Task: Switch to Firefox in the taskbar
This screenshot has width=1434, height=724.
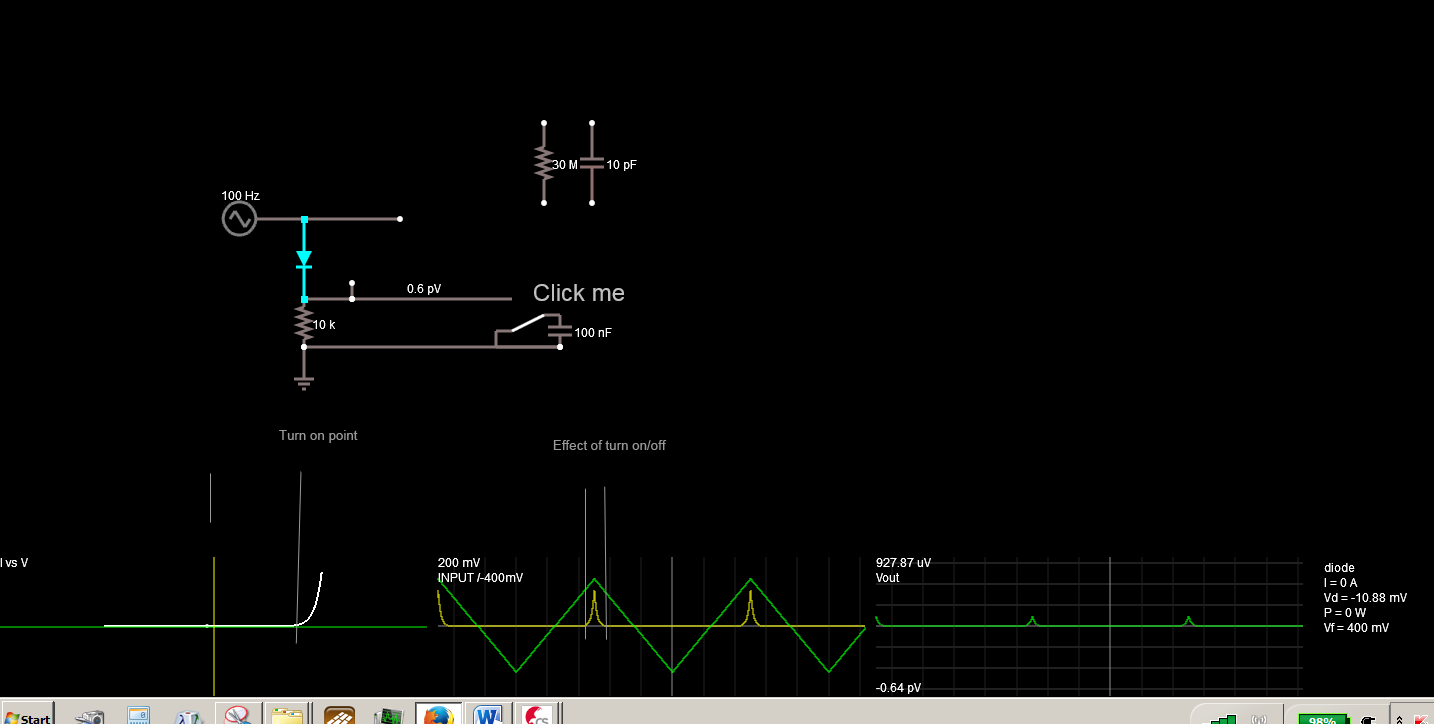Action: (x=438, y=714)
